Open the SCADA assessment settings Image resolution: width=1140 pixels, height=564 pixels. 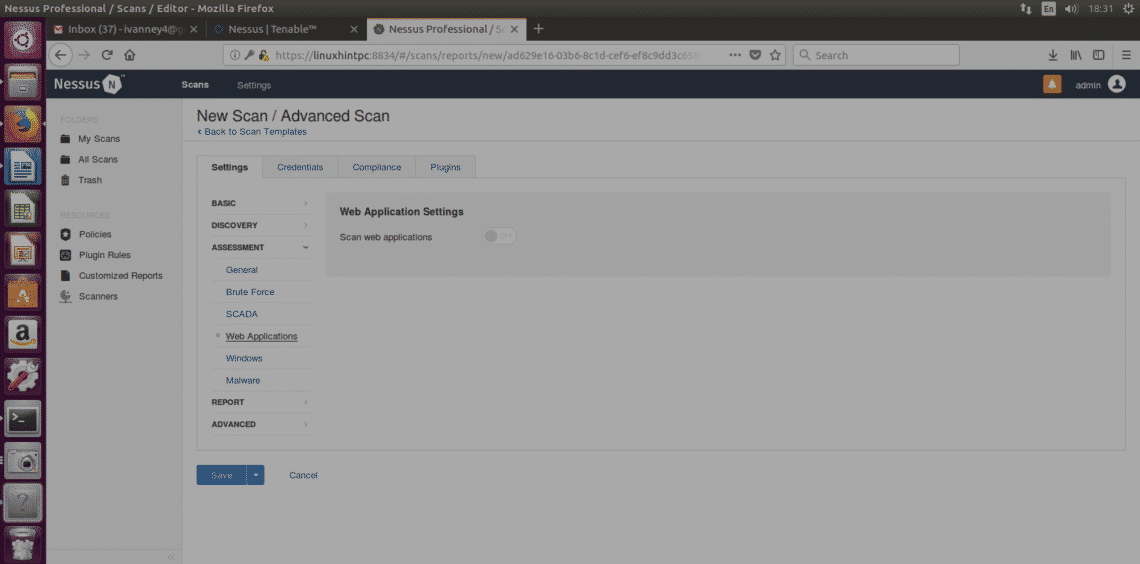(242, 314)
